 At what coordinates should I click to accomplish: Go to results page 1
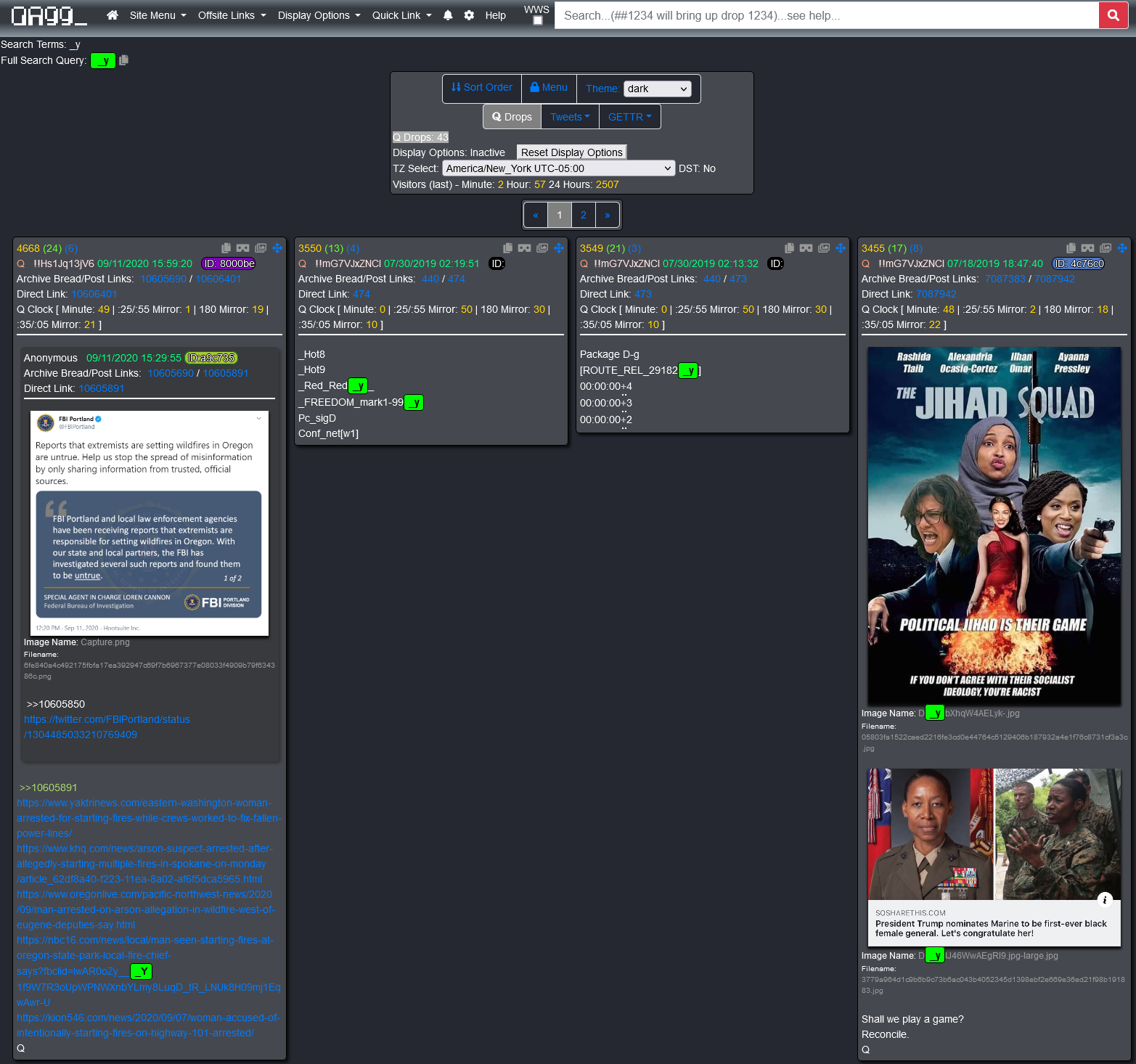[x=560, y=215]
